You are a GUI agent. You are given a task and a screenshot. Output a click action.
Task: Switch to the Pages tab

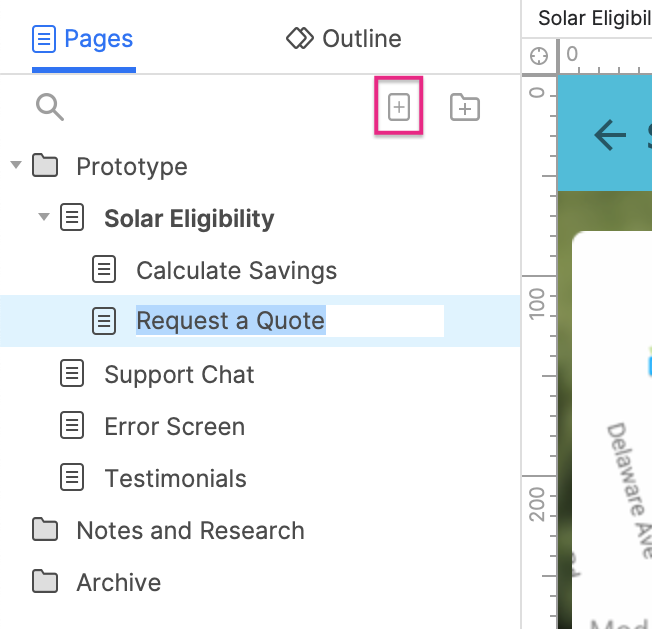click(x=83, y=39)
